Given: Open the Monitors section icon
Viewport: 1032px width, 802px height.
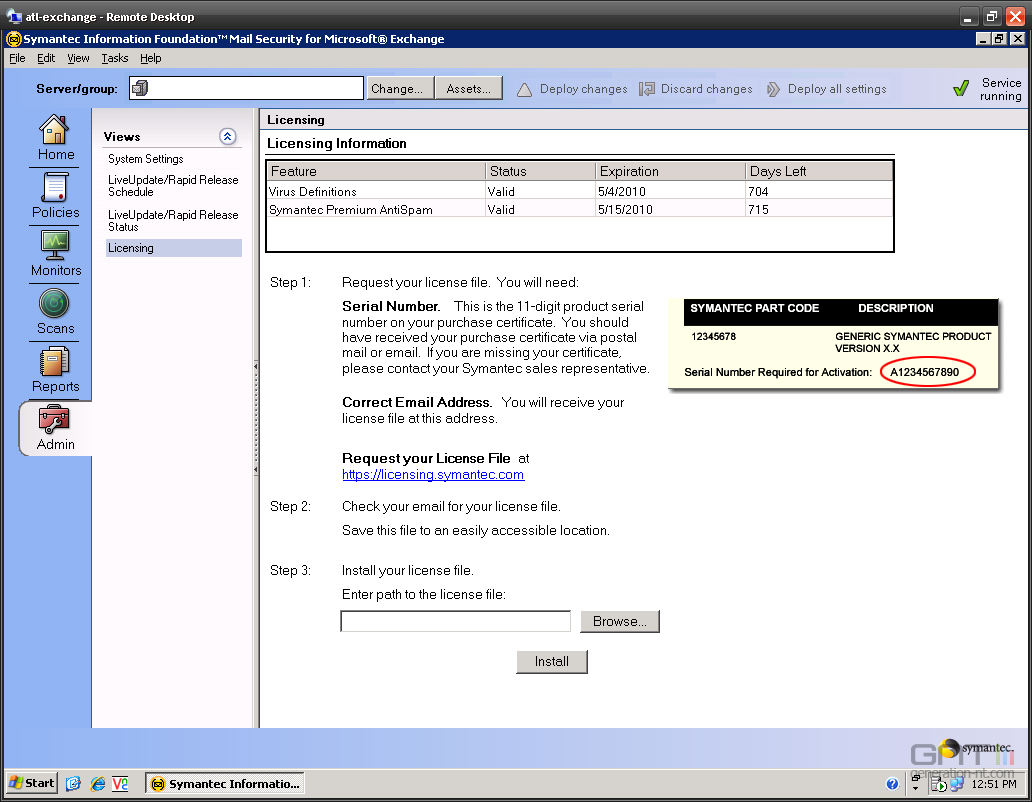Looking at the screenshot, I should pos(54,245).
